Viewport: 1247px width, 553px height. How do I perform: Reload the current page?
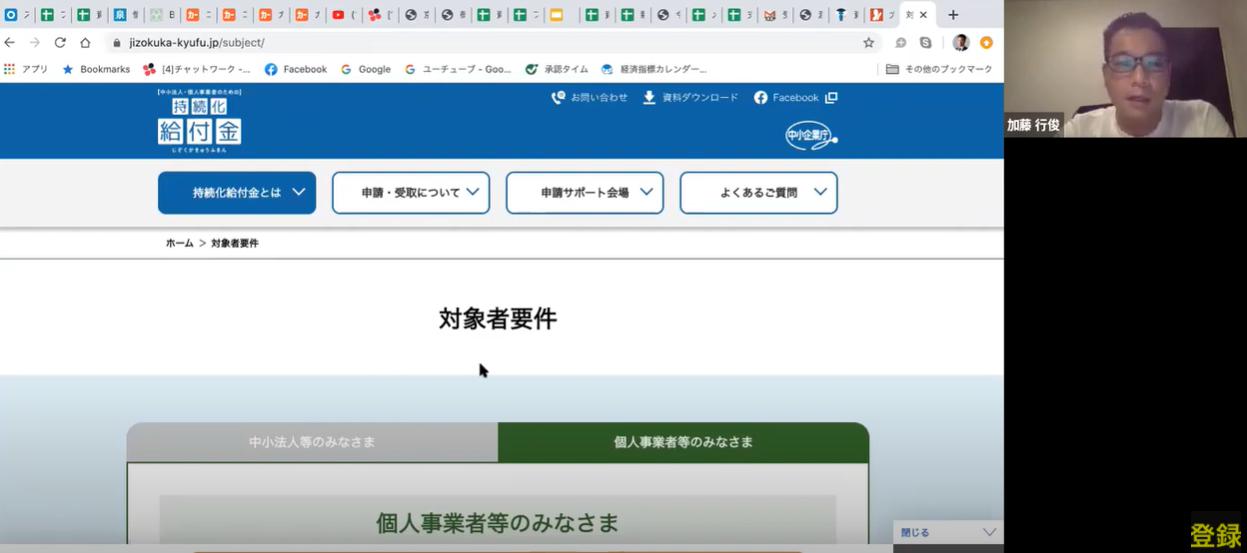[60, 43]
